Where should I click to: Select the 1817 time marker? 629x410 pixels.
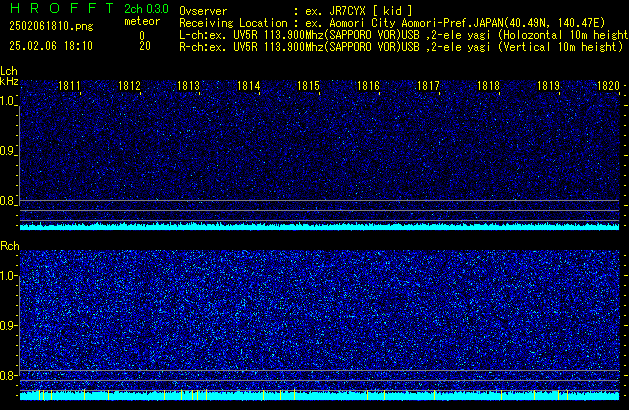428,86
